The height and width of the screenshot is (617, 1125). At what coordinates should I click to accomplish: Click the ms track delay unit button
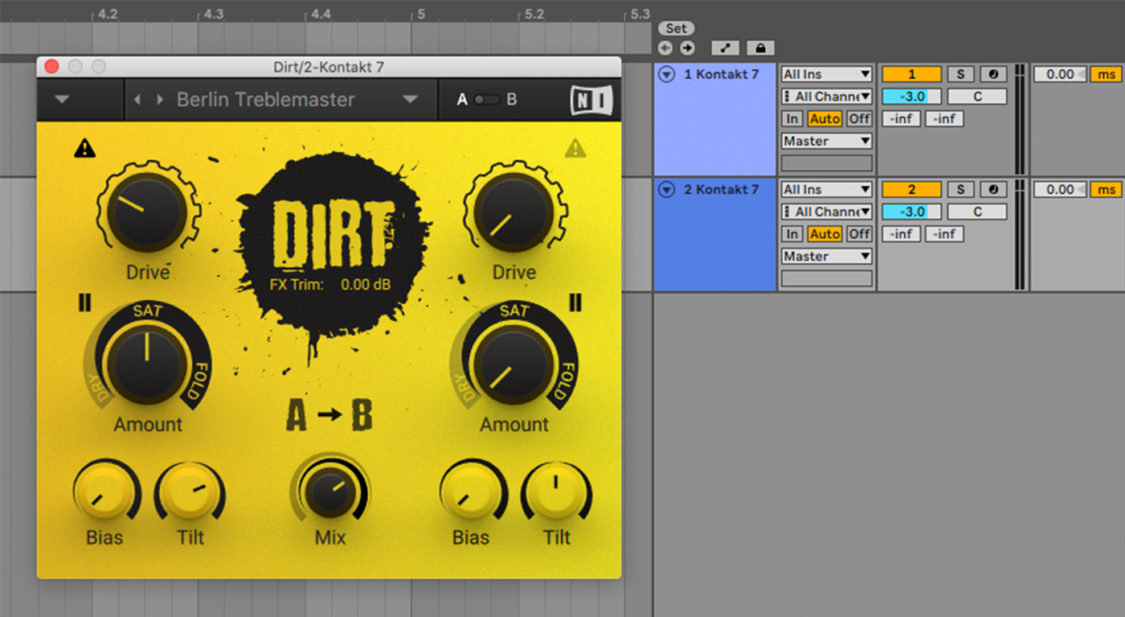(1105, 74)
